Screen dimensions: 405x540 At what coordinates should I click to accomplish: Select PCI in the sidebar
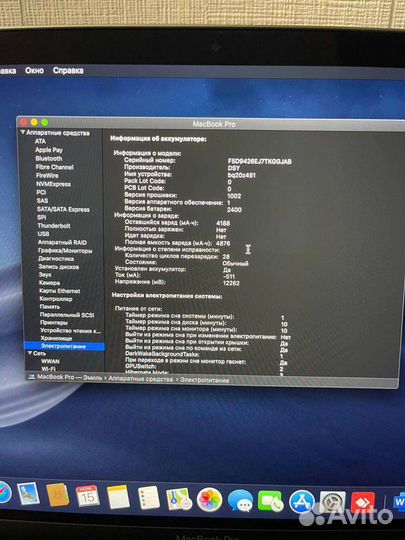pyautogui.click(x=41, y=192)
